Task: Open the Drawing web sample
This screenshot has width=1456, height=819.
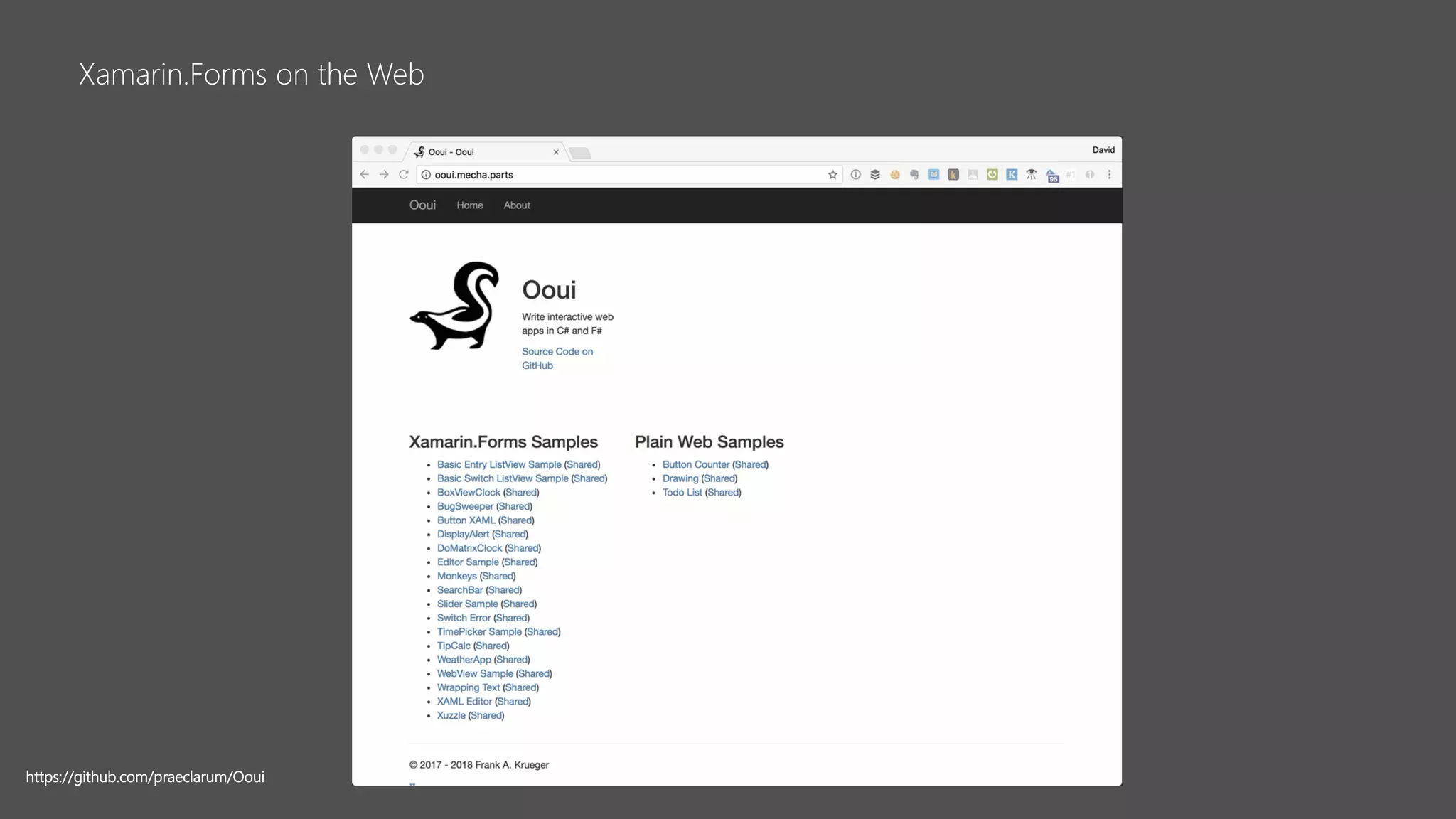Action: pyautogui.click(x=680, y=478)
